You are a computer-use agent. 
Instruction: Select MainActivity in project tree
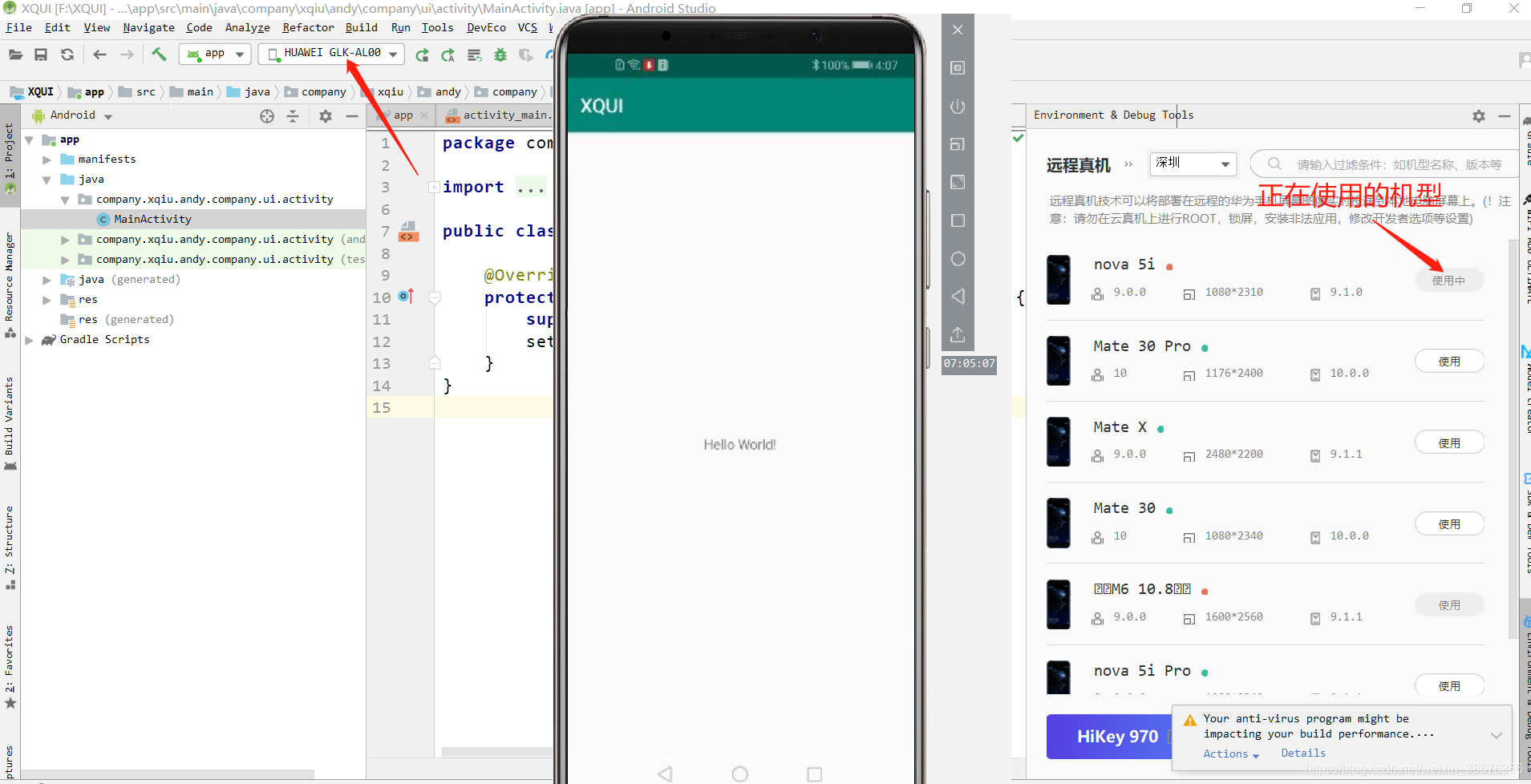click(152, 219)
